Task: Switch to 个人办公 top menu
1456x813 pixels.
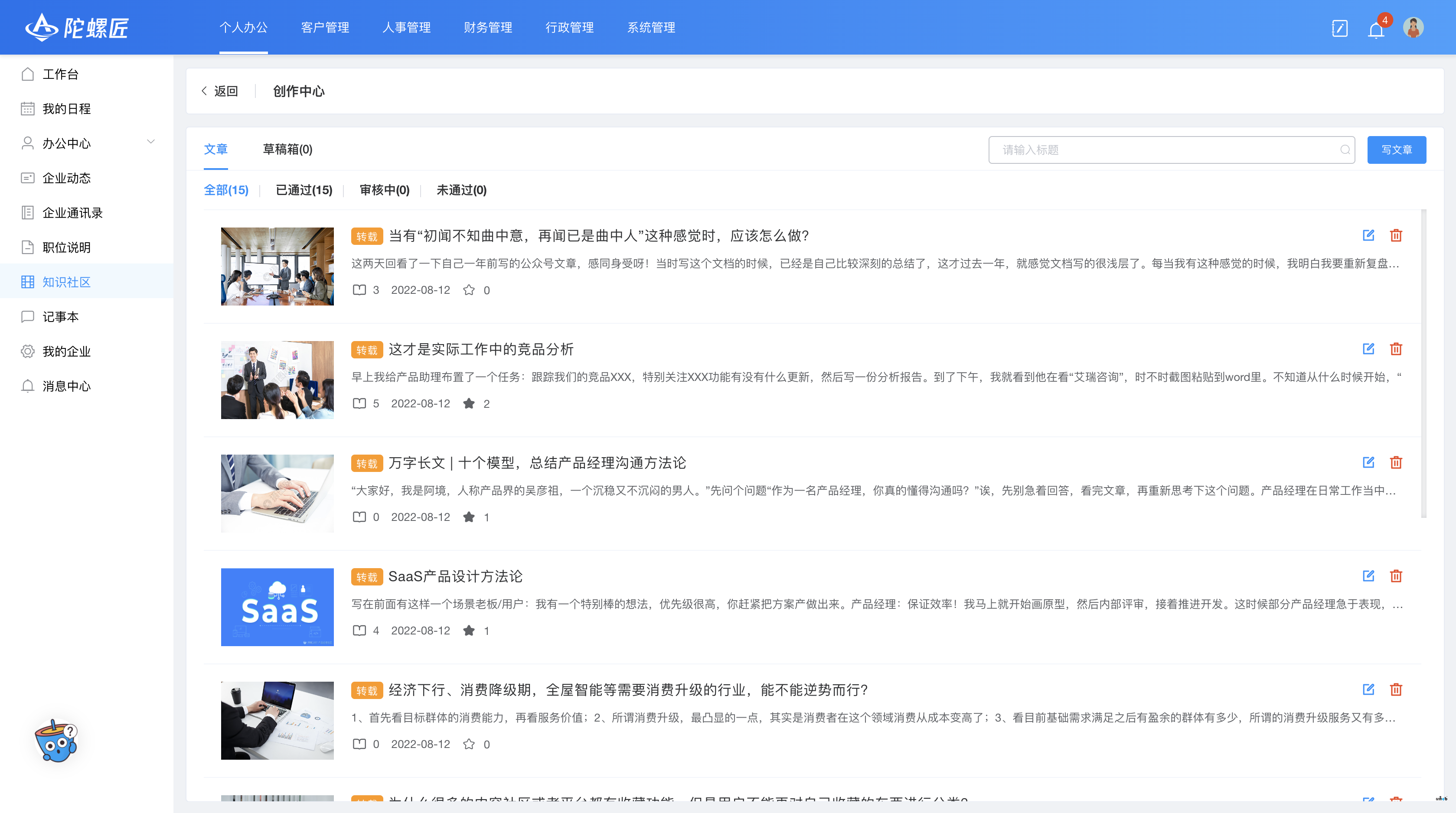Action: click(x=244, y=27)
